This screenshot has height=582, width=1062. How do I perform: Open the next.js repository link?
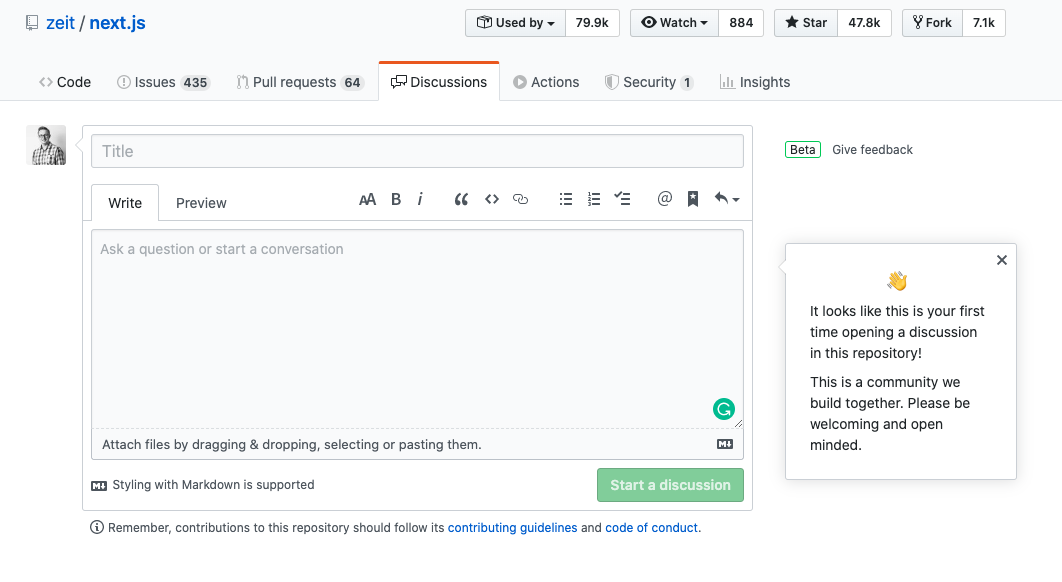[117, 23]
